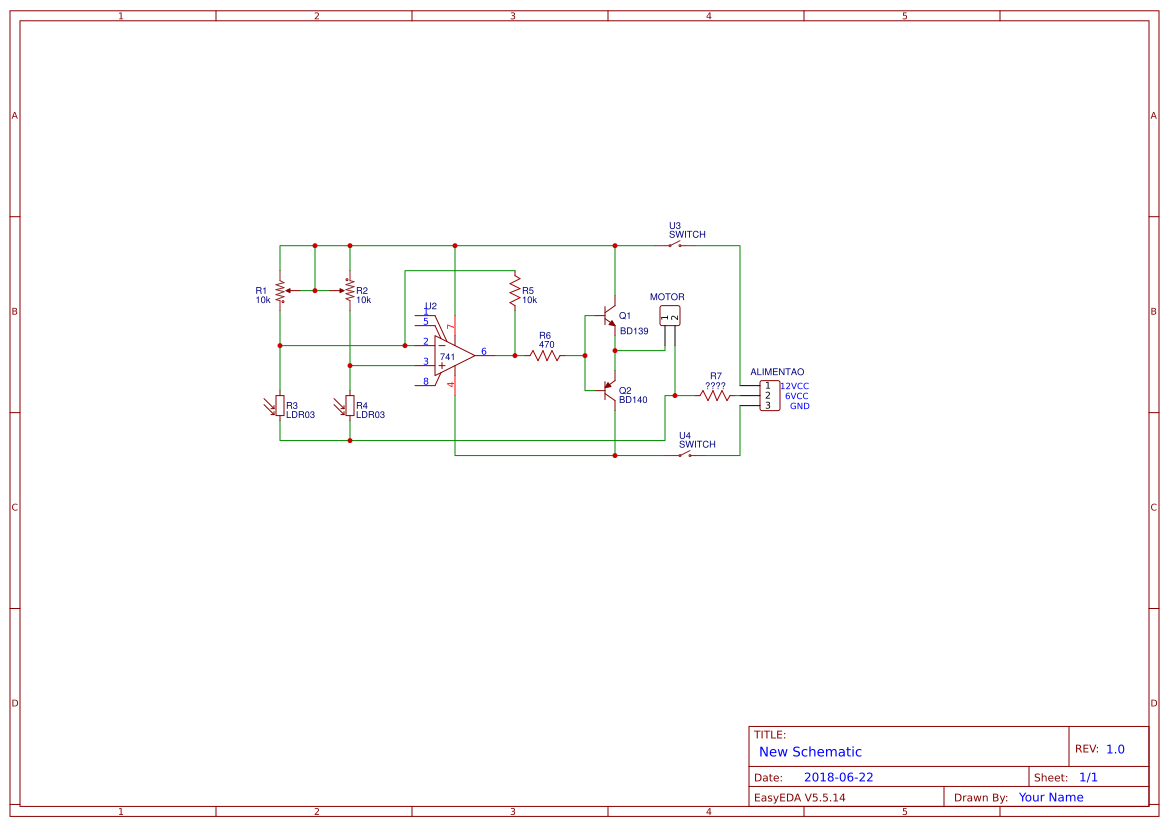1169x827 pixels.
Task: Select the 741 op-amp triangle symbol
Action: point(454,356)
